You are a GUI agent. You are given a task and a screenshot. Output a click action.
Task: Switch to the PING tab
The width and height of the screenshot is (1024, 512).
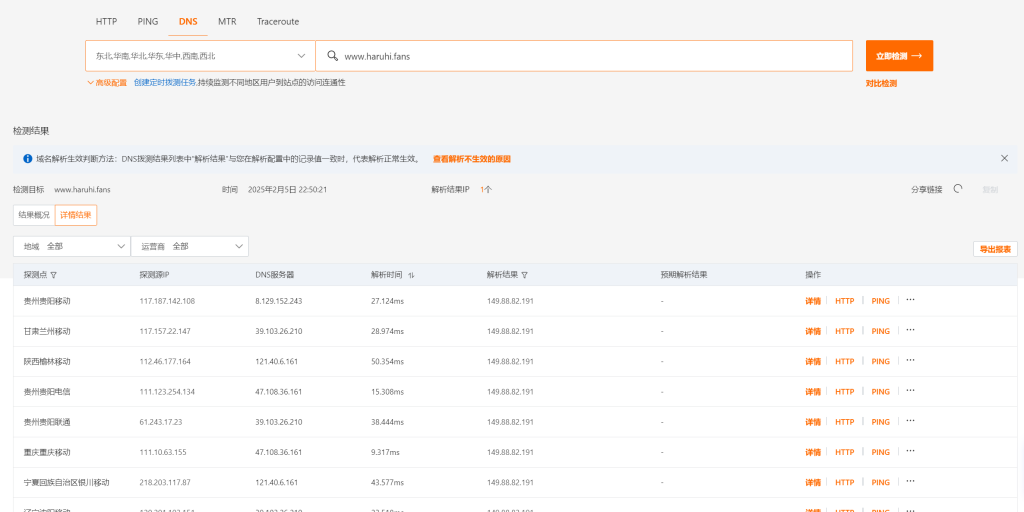(148, 22)
